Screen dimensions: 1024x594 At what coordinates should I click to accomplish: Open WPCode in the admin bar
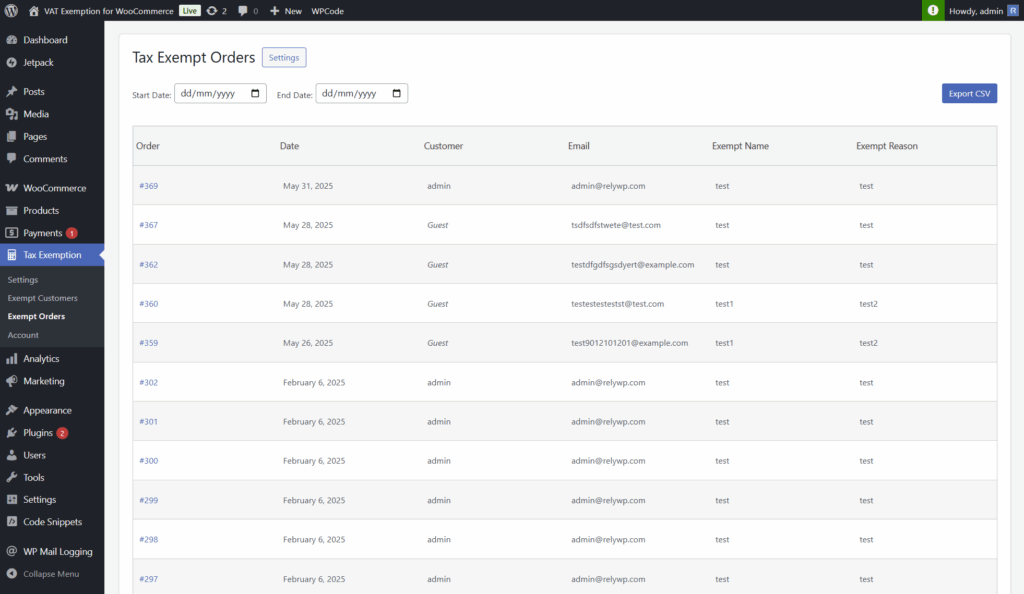coord(327,10)
